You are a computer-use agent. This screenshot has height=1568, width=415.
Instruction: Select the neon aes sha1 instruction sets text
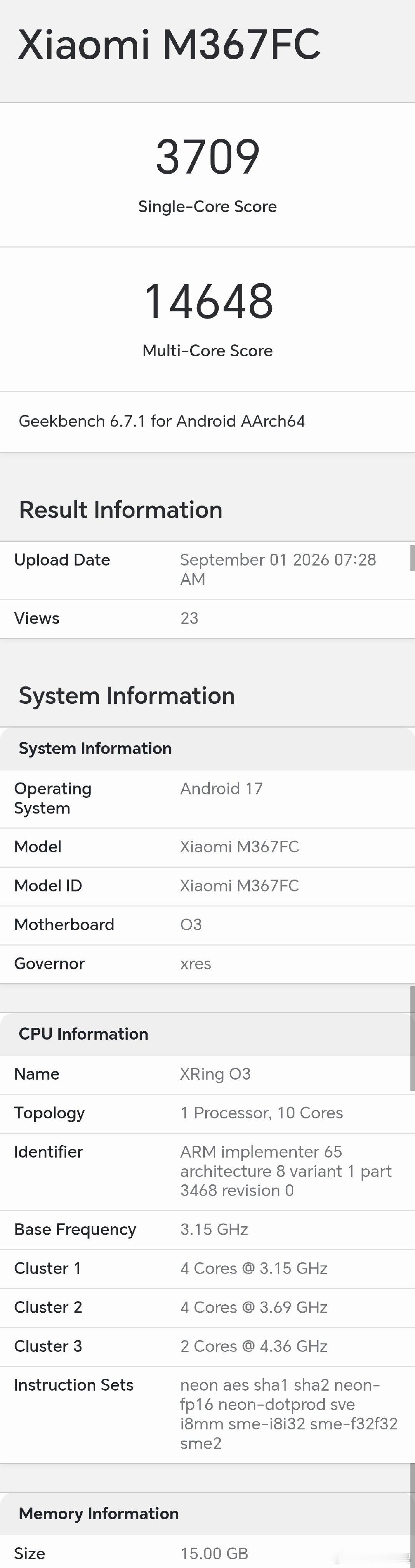click(289, 1414)
